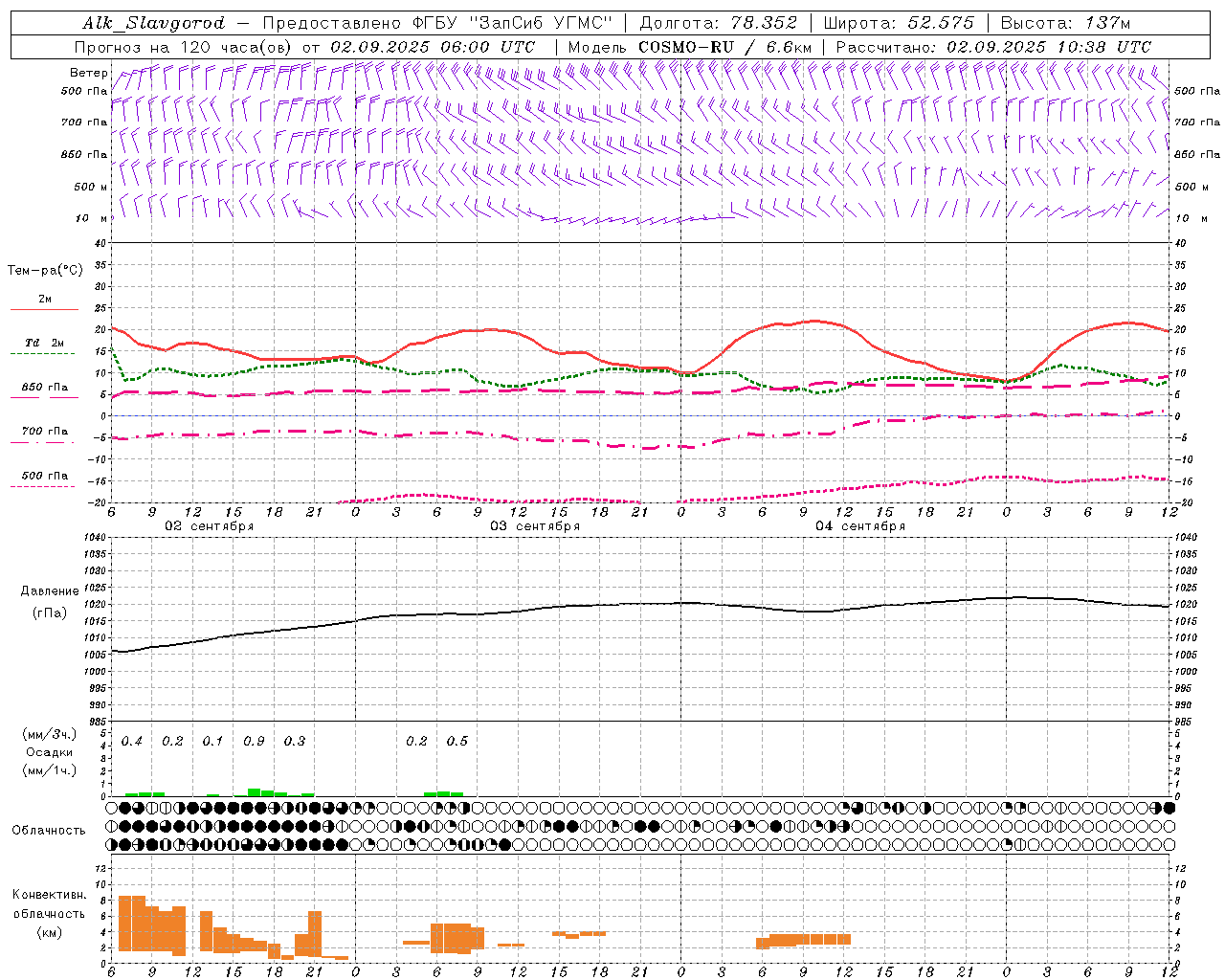Click the "Давление" pressure panel label
1225x980 pixels.
tap(50, 591)
